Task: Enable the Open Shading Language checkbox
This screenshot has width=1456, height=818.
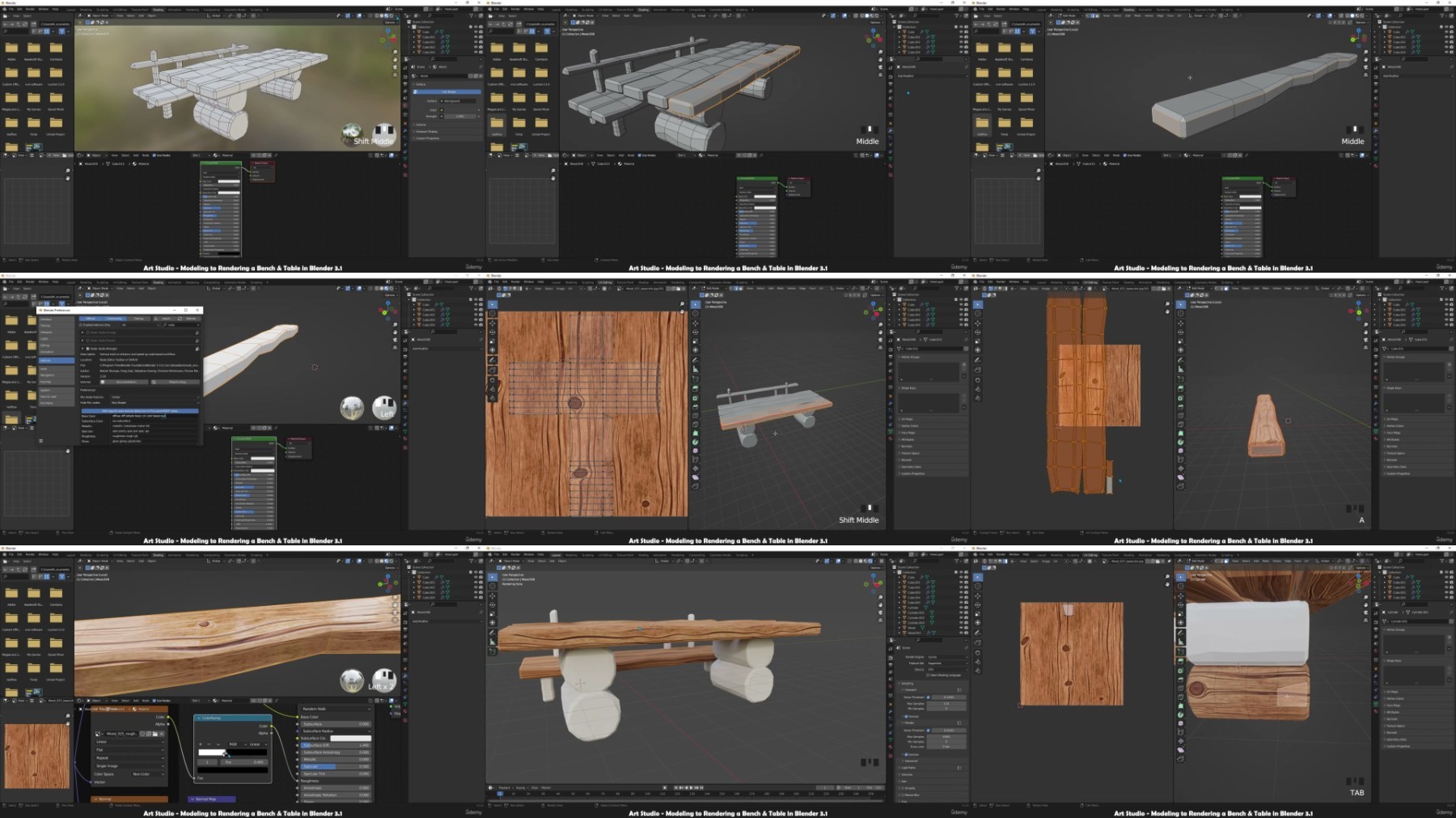Action: coord(928,675)
